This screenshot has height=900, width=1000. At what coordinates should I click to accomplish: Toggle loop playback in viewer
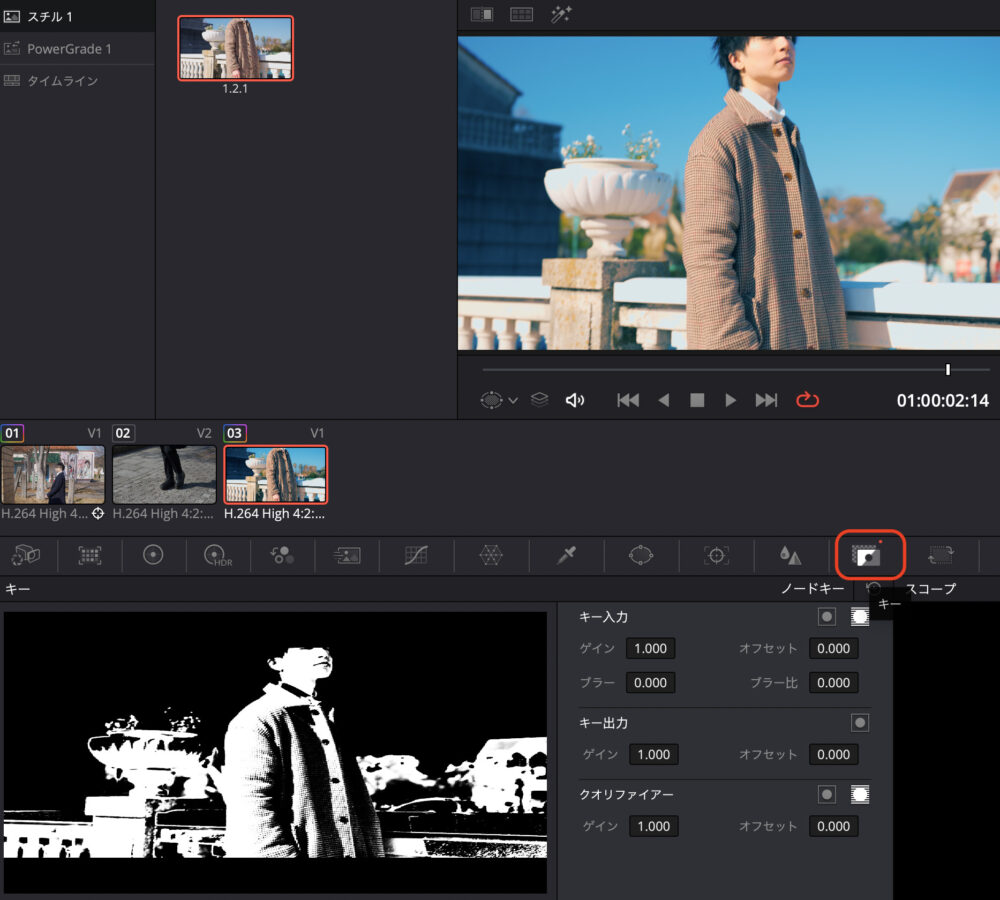[807, 400]
